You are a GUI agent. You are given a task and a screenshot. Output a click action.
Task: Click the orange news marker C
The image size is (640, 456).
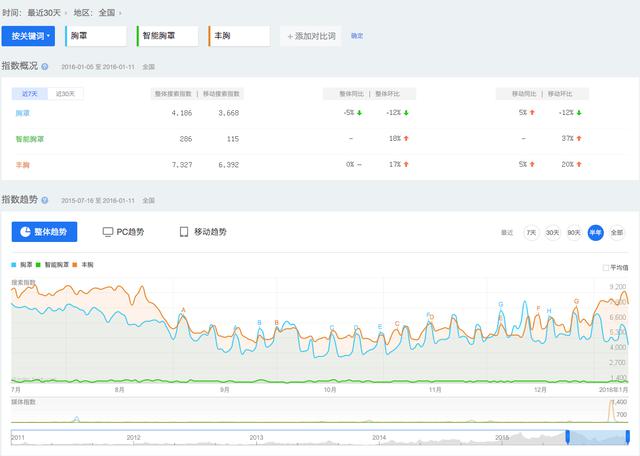[x=397, y=324]
